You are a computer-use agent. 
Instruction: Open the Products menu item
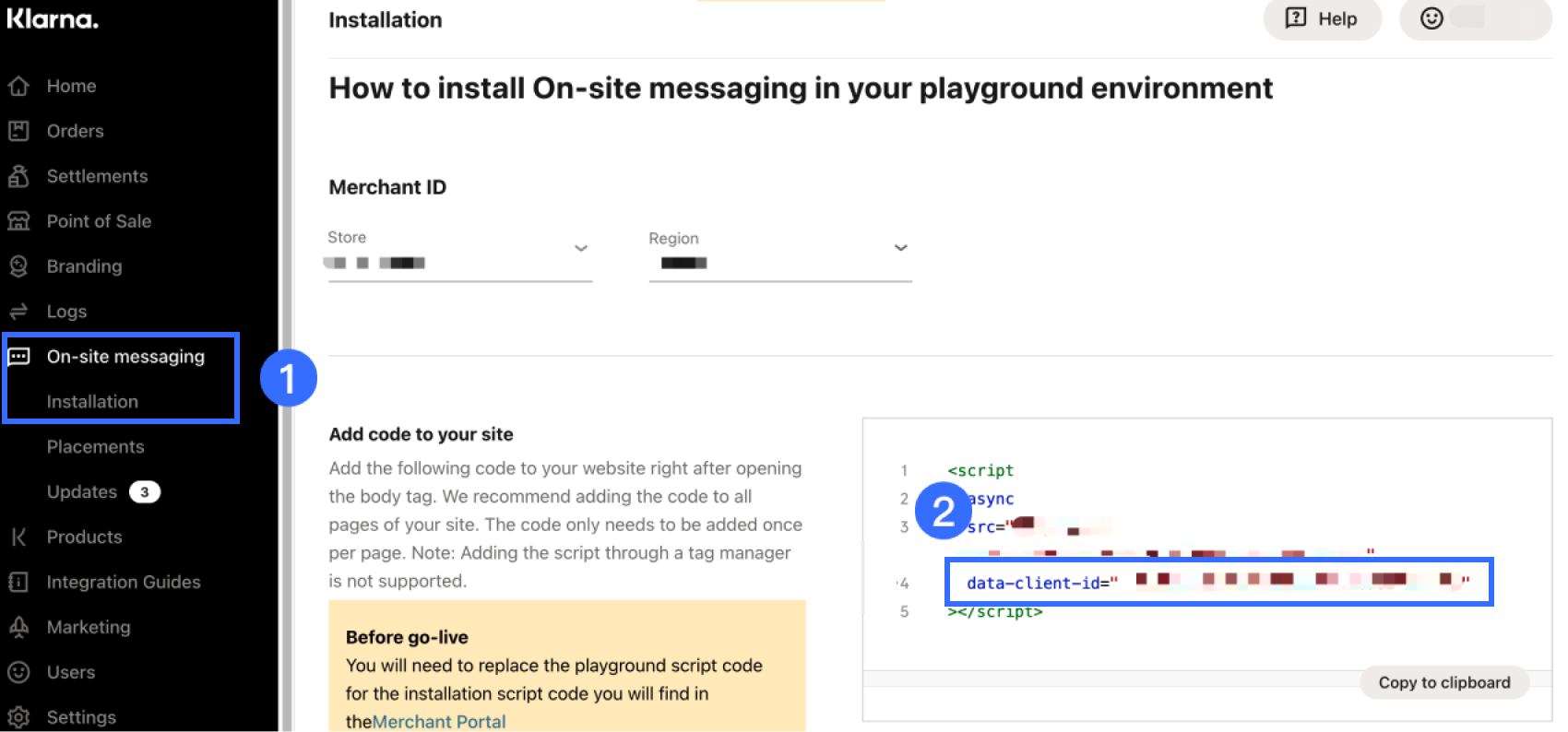pos(84,537)
